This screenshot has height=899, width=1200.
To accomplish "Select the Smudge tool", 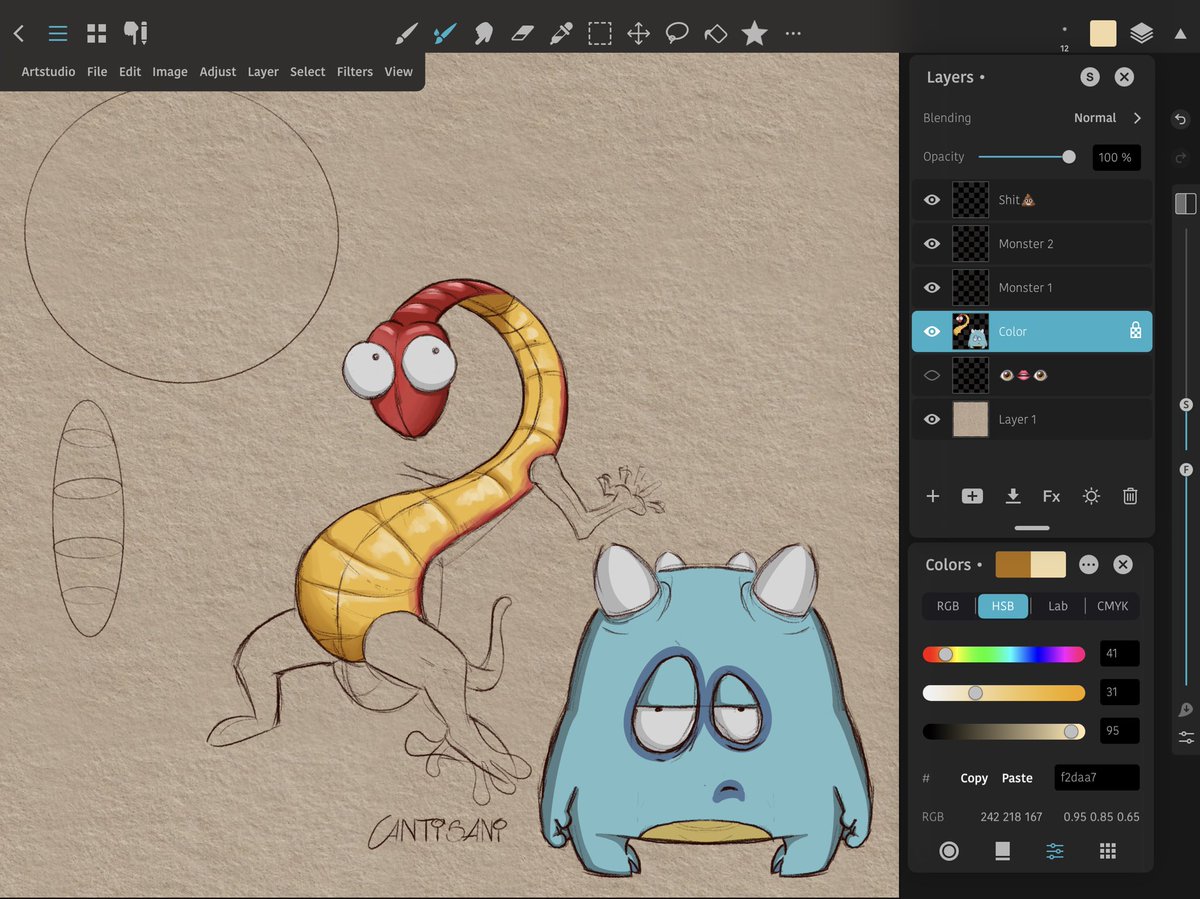I will tap(483, 34).
